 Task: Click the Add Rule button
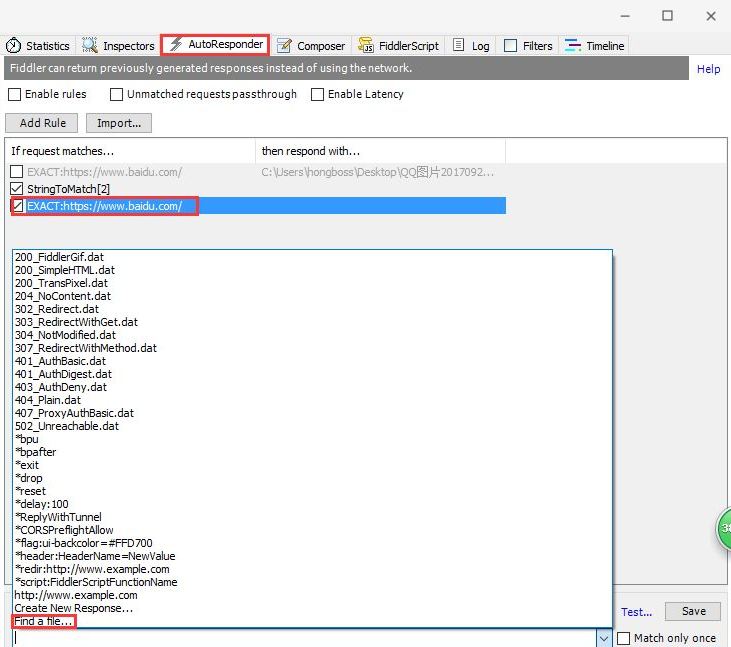[42, 123]
